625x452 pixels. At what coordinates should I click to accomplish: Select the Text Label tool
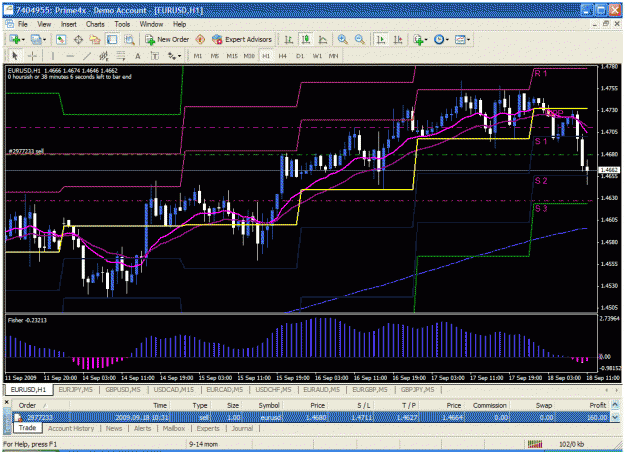click(155, 56)
